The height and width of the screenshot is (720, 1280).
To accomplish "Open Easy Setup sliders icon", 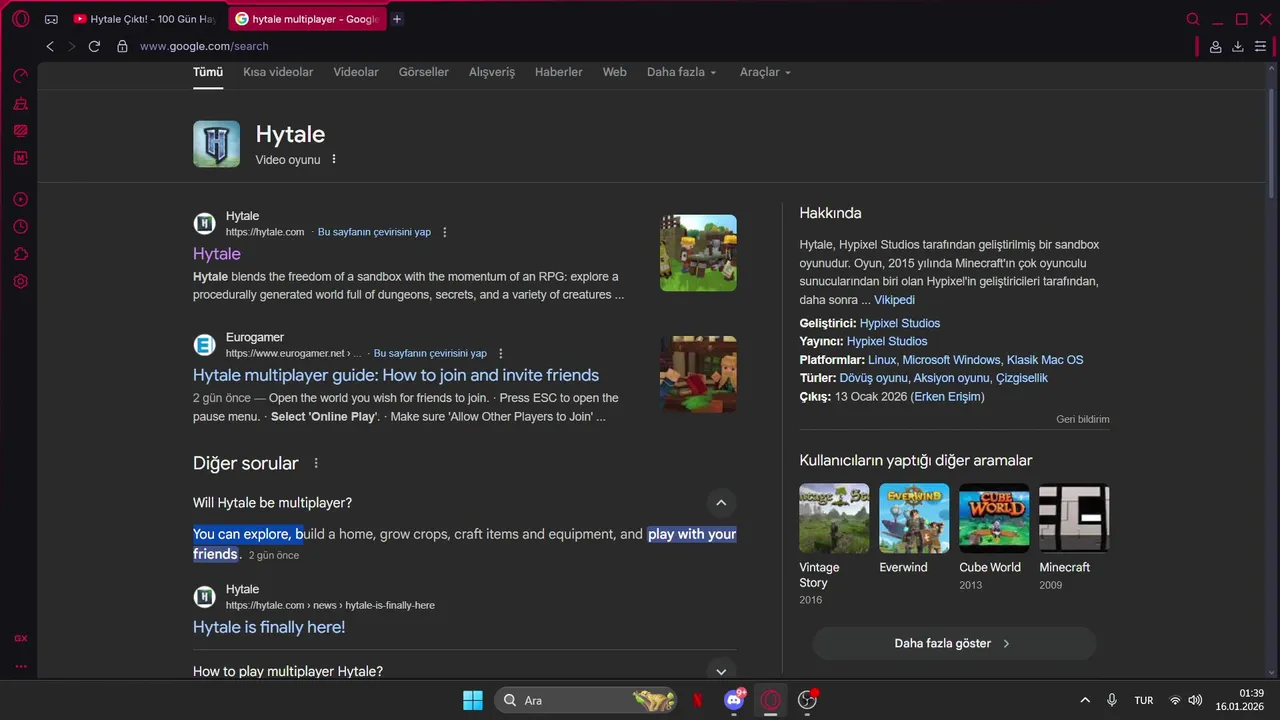I will coord(1260,46).
